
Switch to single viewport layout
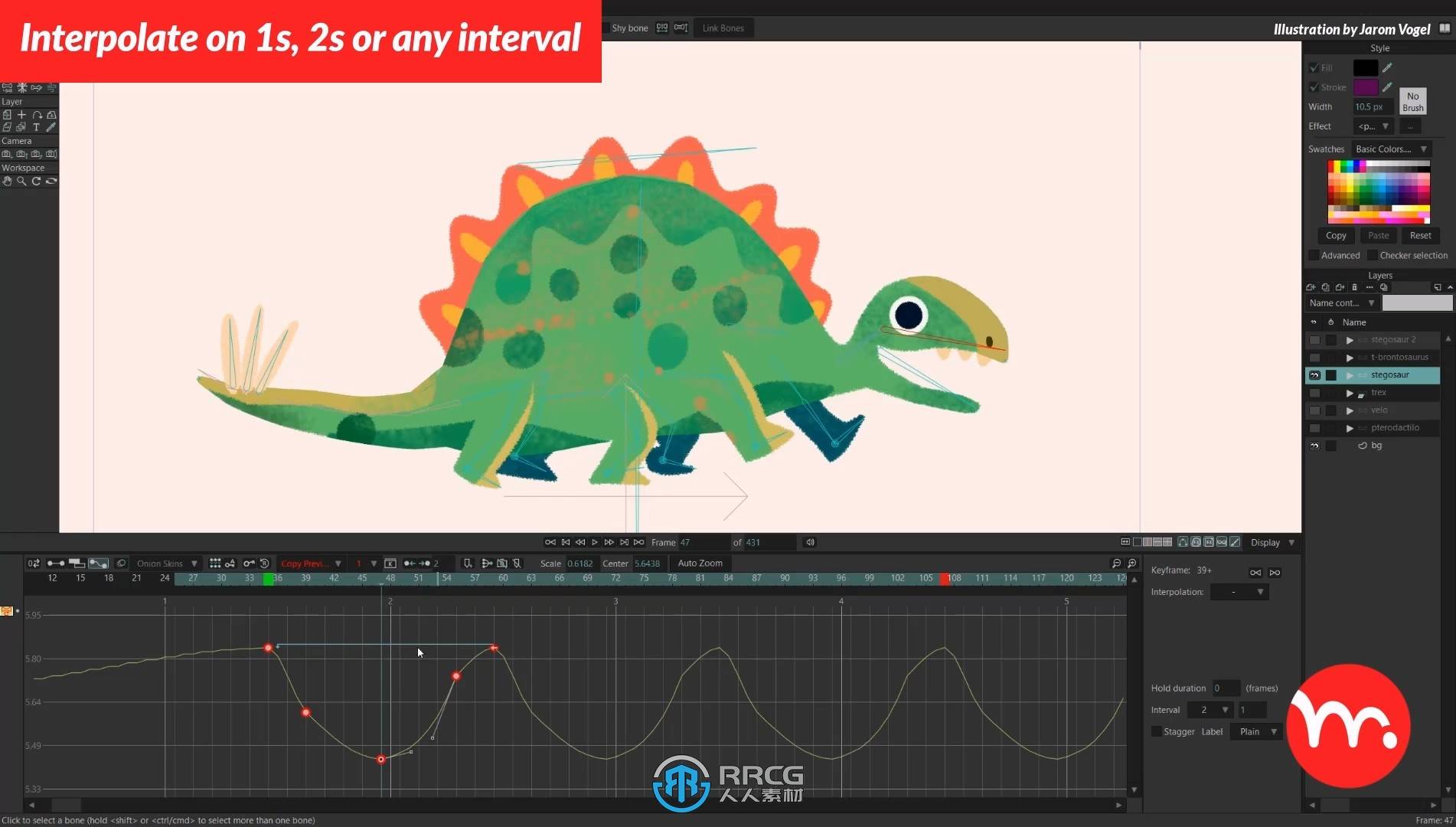tap(1138, 542)
